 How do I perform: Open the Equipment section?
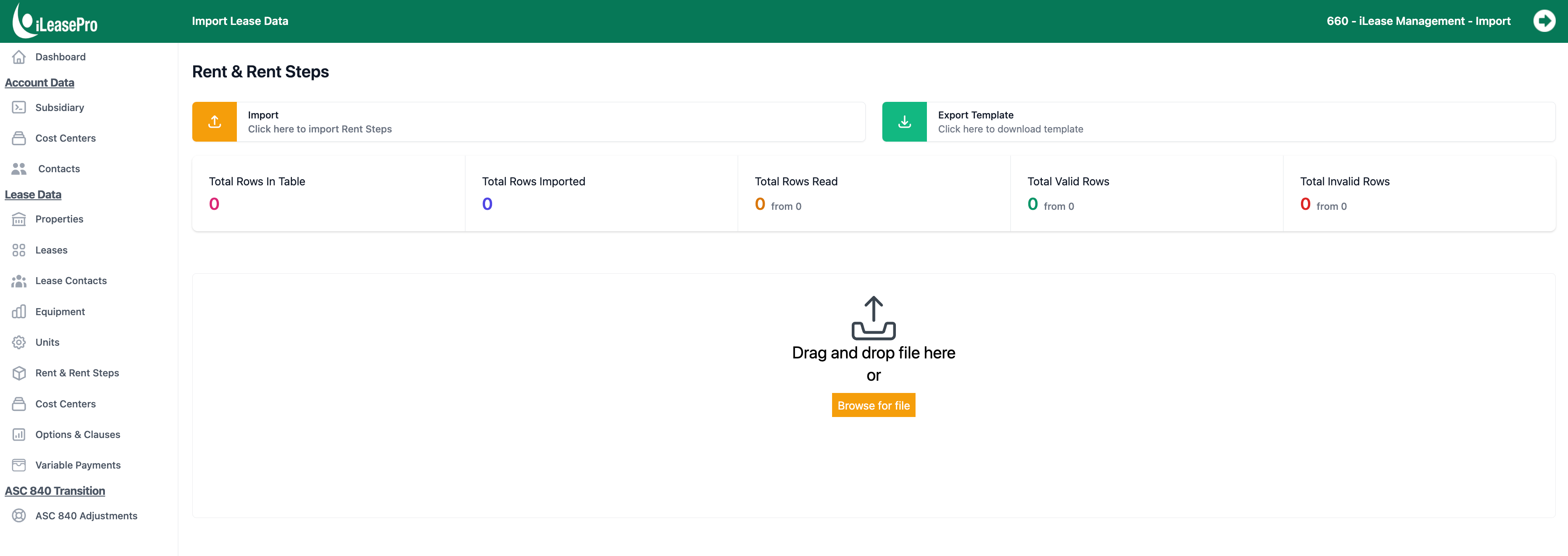59,312
